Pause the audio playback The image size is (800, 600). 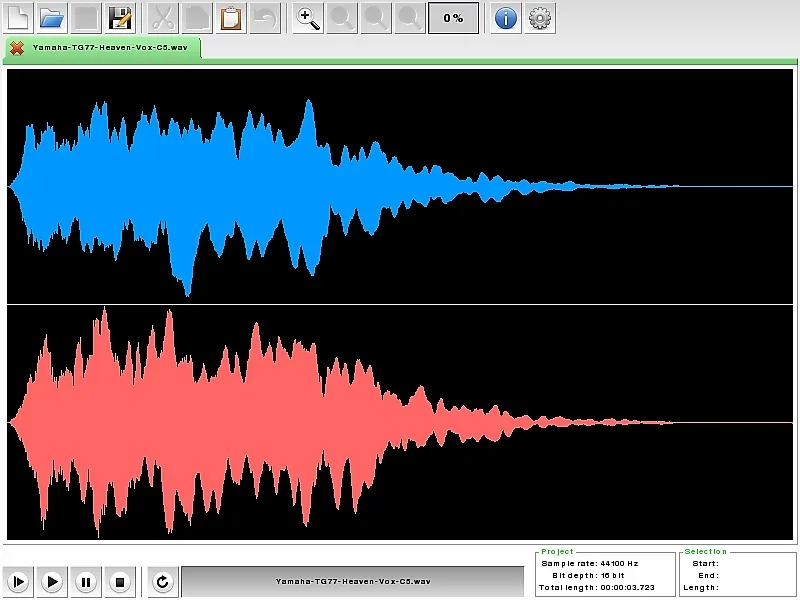[86, 581]
